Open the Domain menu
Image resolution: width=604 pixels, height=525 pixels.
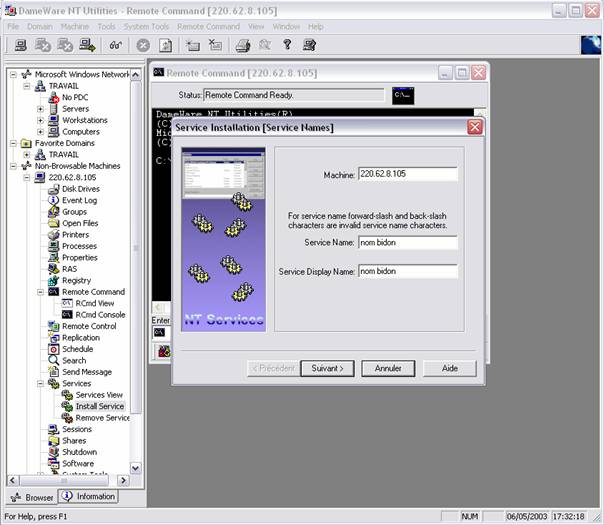pos(40,27)
